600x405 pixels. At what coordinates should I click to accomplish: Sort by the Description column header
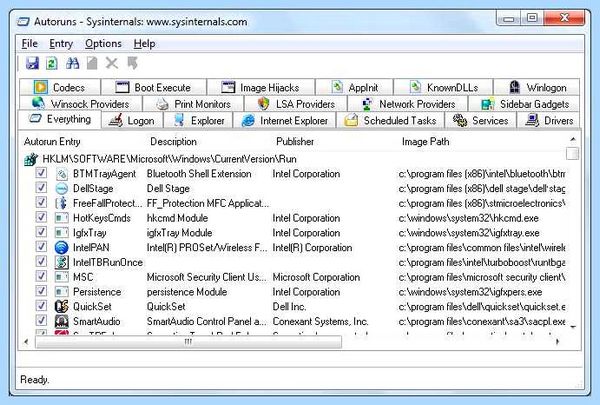click(x=173, y=142)
